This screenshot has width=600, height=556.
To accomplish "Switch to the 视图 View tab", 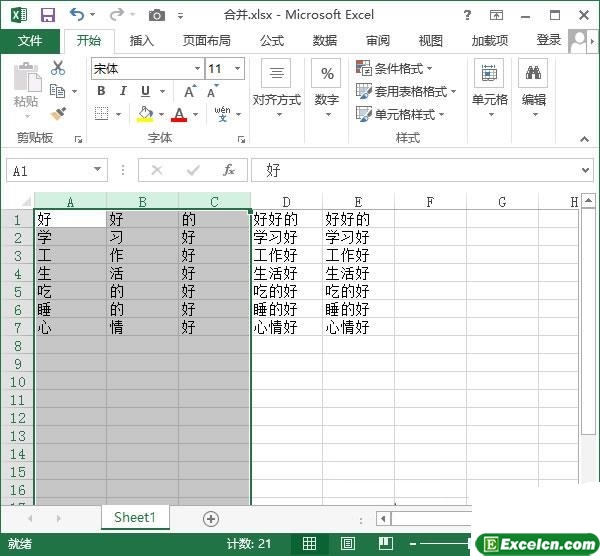I will [431, 41].
